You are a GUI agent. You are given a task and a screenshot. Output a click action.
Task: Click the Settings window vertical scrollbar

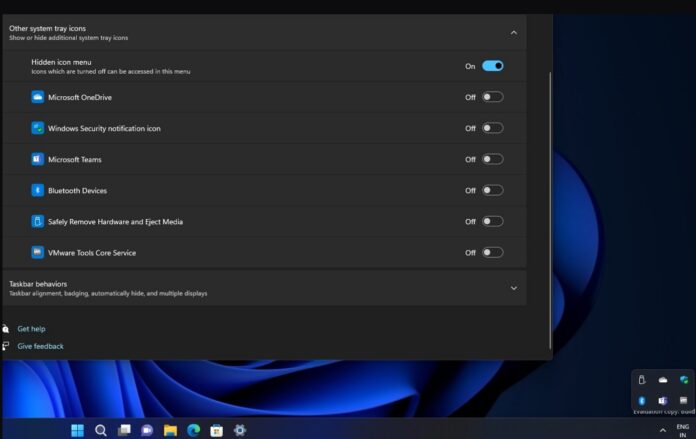[x=549, y=200]
